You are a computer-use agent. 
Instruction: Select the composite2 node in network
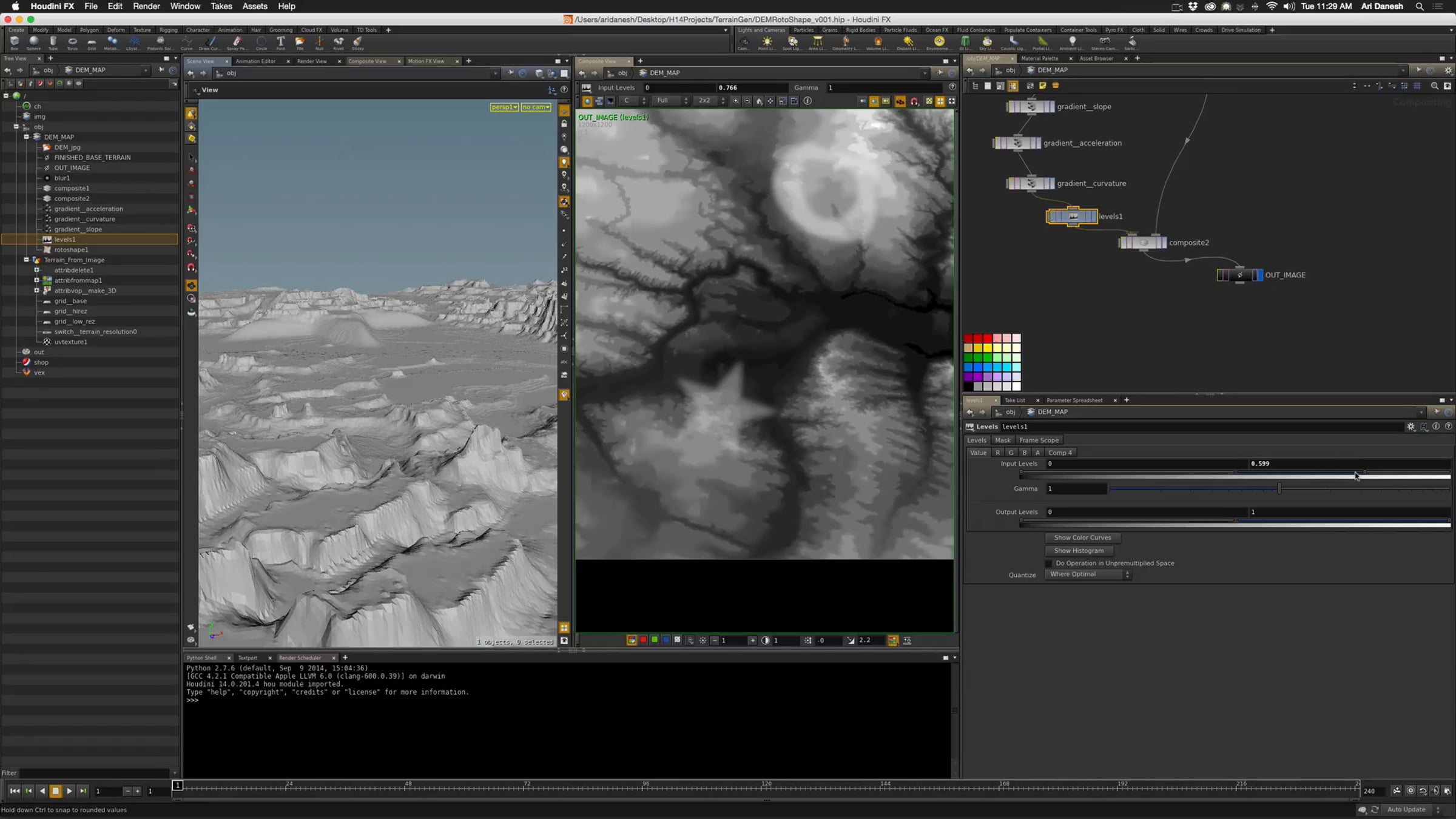(x=1143, y=243)
